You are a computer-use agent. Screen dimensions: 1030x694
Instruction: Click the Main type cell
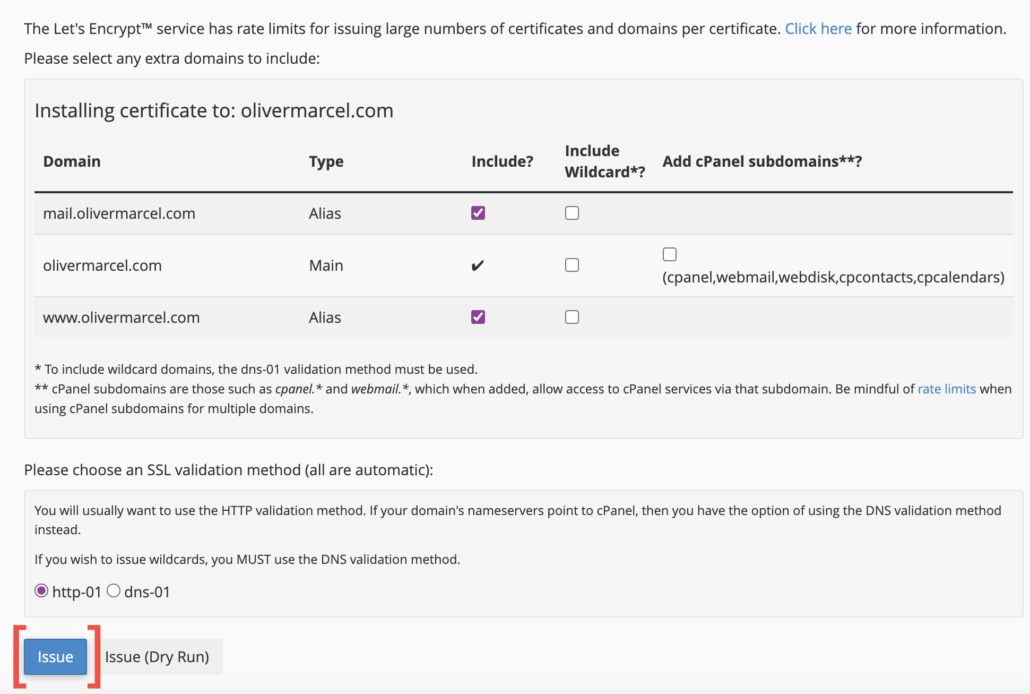coord(326,266)
